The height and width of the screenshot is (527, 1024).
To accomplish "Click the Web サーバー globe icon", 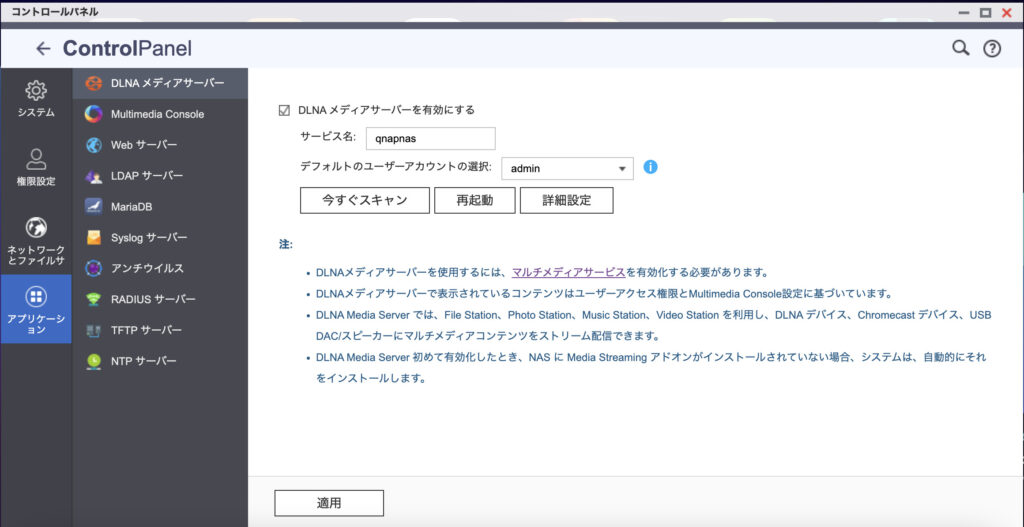I will (x=94, y=145).
